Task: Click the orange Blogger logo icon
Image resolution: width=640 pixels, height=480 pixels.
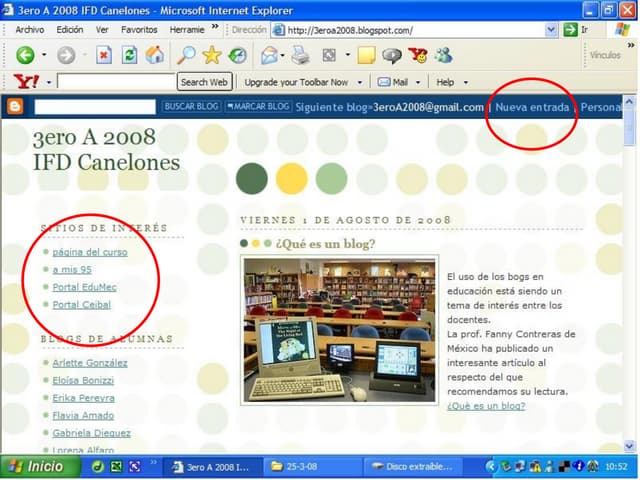Action: click(15, 106)
